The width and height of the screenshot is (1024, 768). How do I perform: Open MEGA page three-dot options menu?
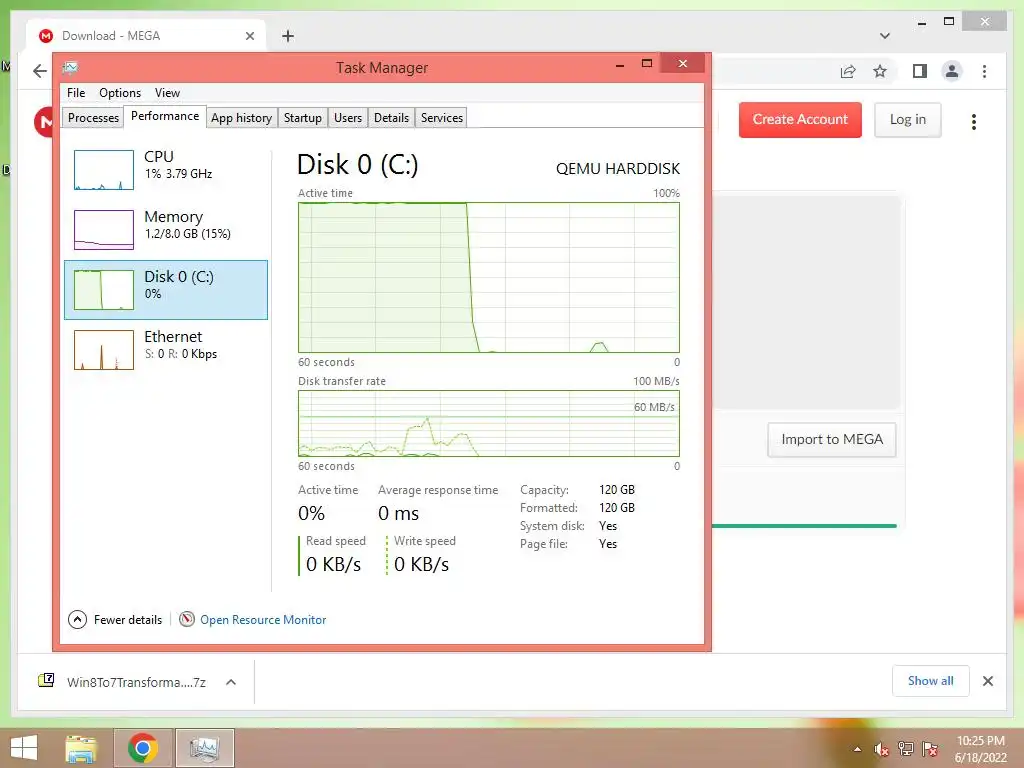(x=974, y=121)
